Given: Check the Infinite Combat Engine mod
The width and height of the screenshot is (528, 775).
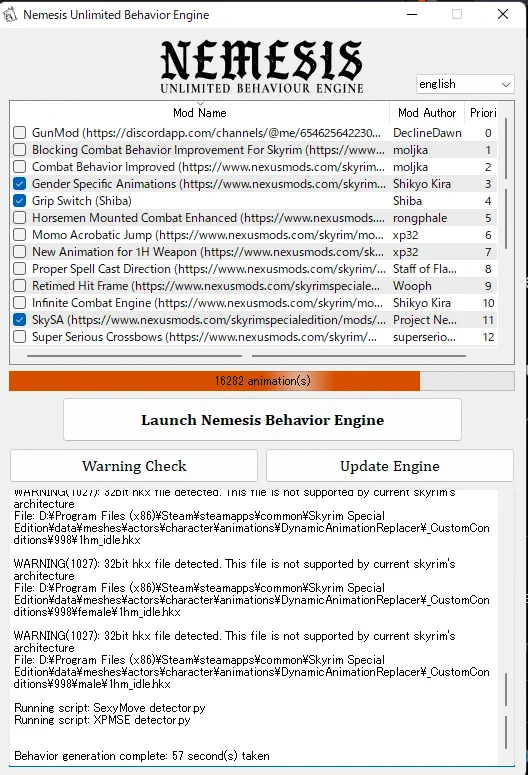Looking at the screenshot, I should pyautogui.click(x=19, y=302).
